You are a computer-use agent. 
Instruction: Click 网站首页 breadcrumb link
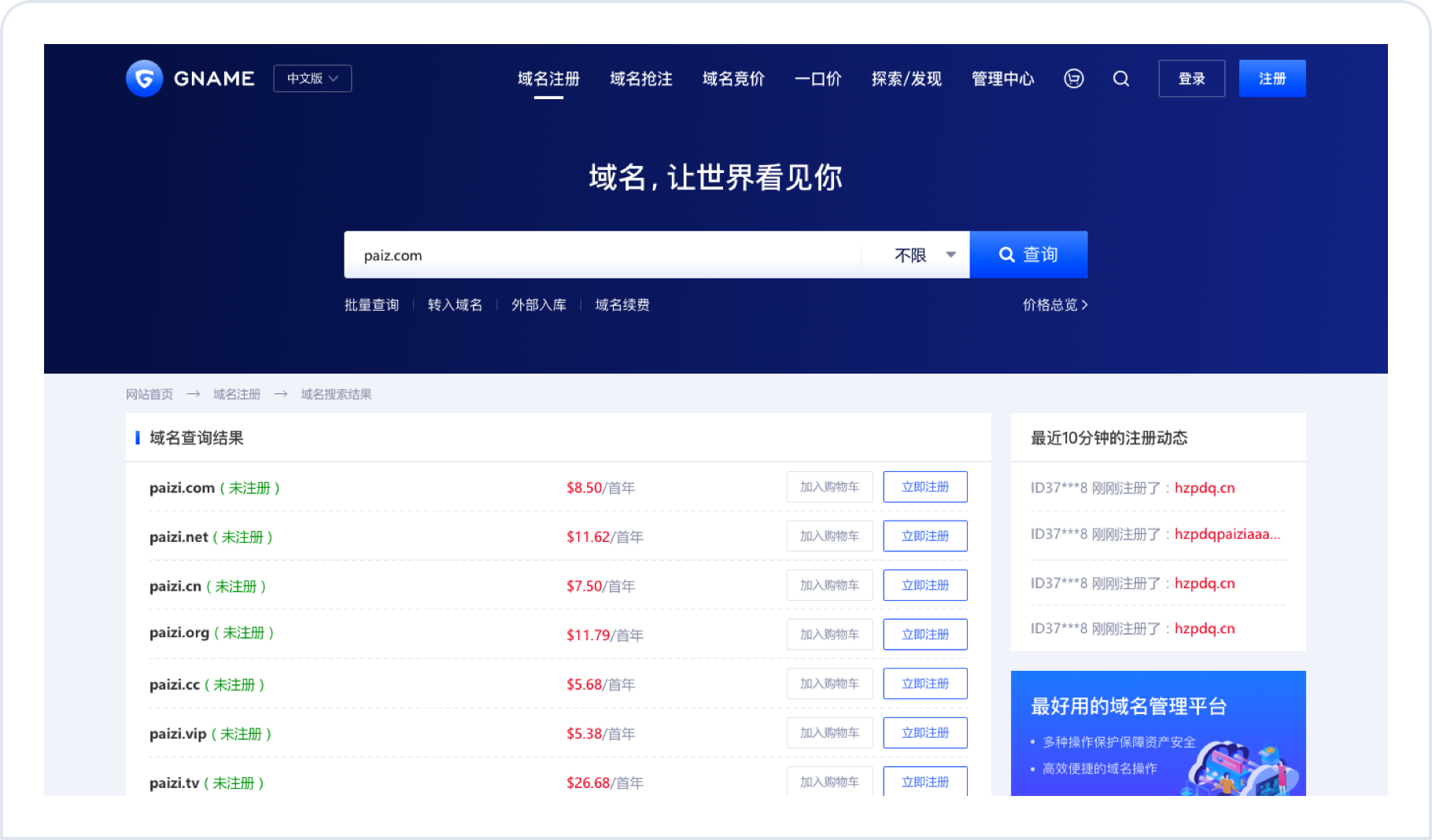pyautogui.click(x=149, y=394)
